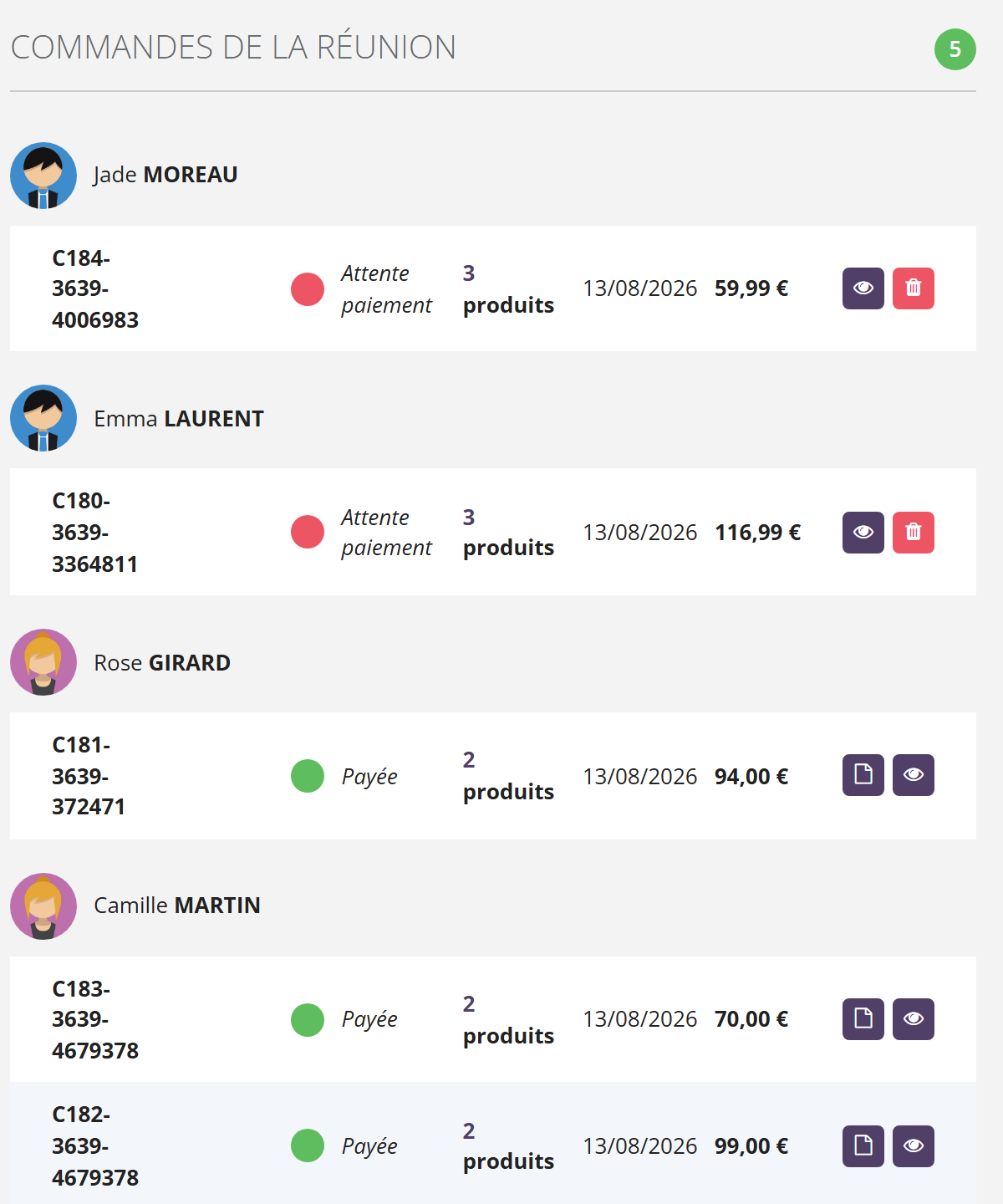This screenshot has width=1003, height=1204.
Task: Open customer name Camille MARTIN
Action: click(x=177, y=906)
